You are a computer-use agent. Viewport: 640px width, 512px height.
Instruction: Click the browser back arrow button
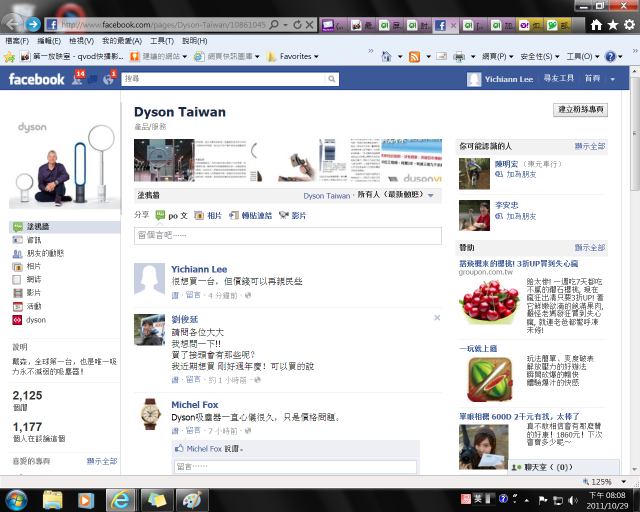[12, 24]
